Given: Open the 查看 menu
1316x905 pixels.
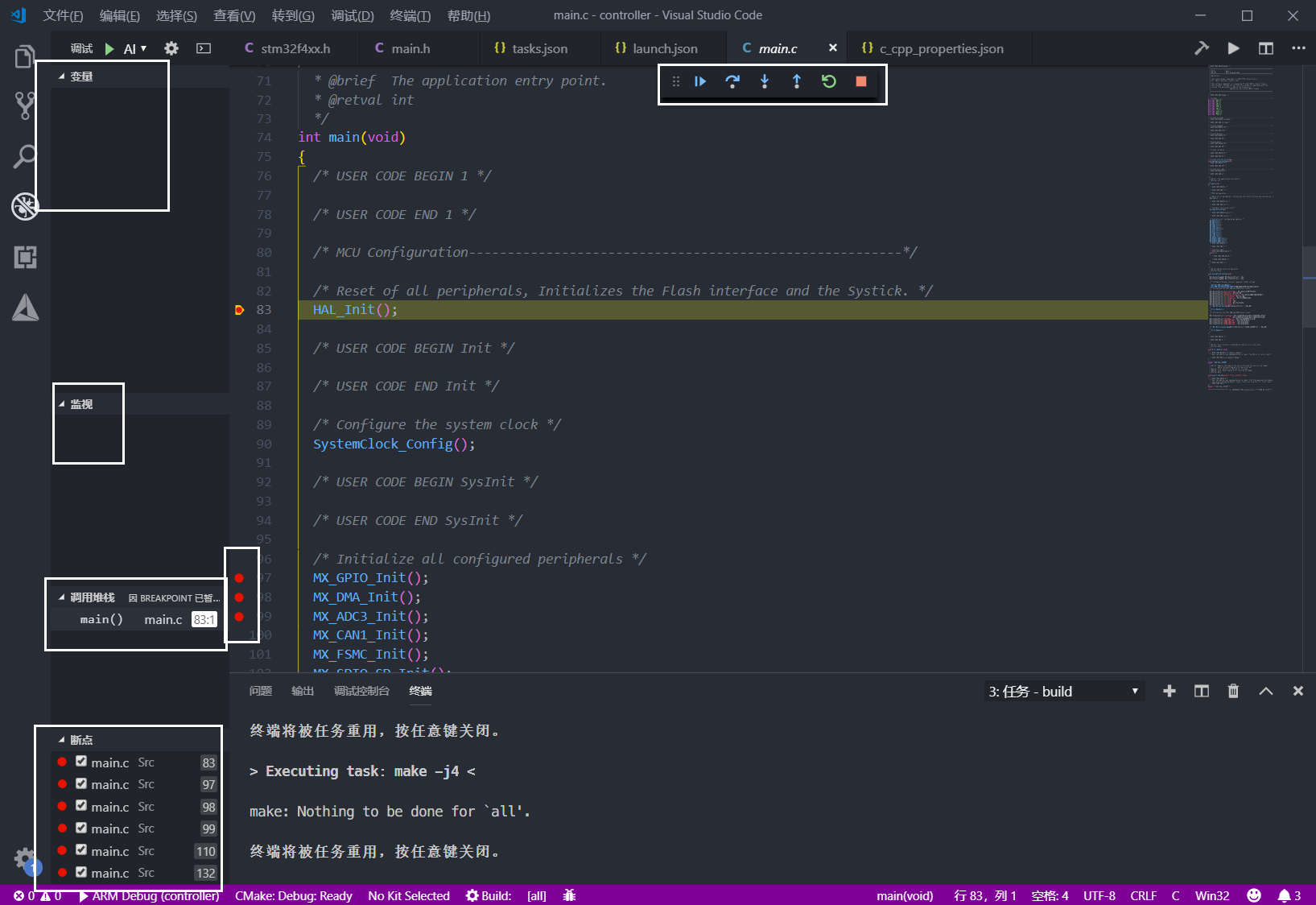Looking at the screenshot, I should click(233, 15).
